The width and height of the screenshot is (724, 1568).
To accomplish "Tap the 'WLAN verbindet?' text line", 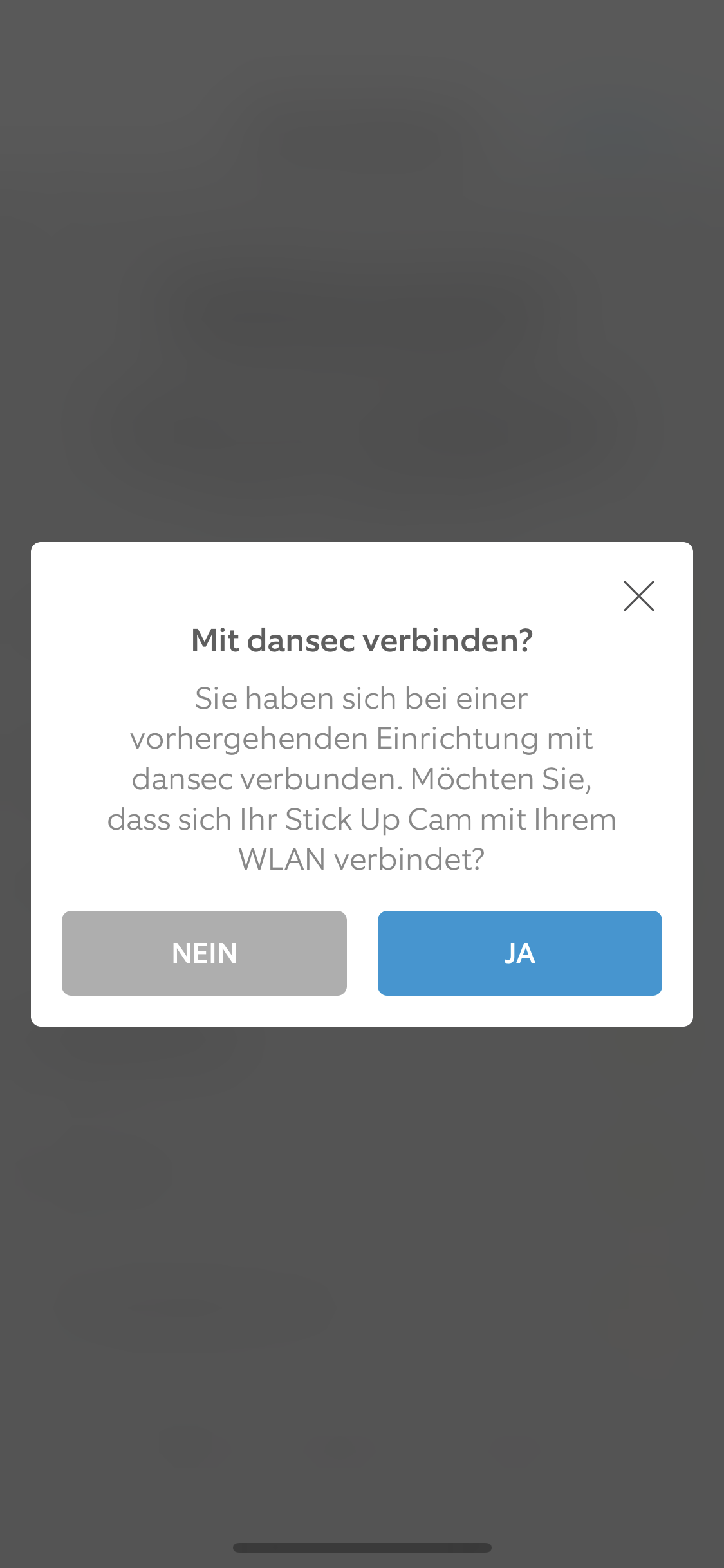I will (362, 859).
